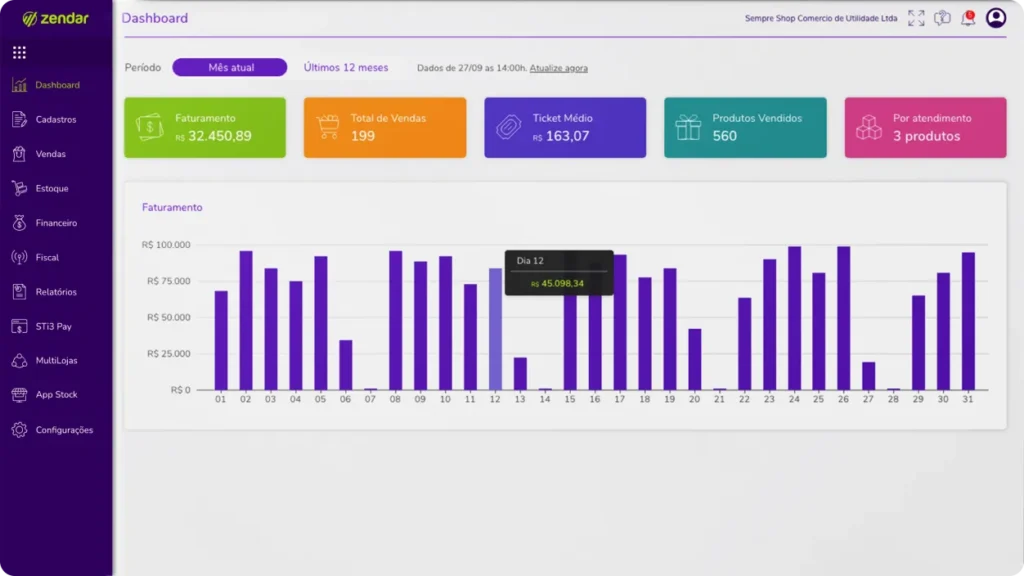
Task: Select the Mês atual period toggle
Action: 230,67
